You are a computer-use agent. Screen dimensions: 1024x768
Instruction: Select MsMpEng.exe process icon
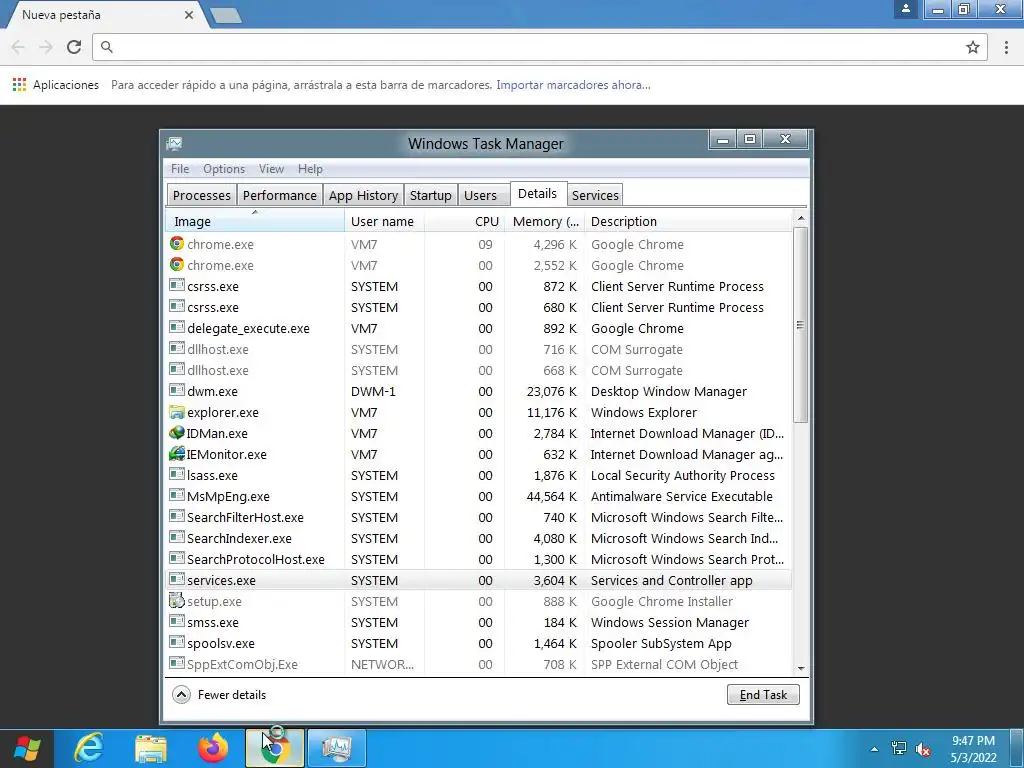click(176, 496)
